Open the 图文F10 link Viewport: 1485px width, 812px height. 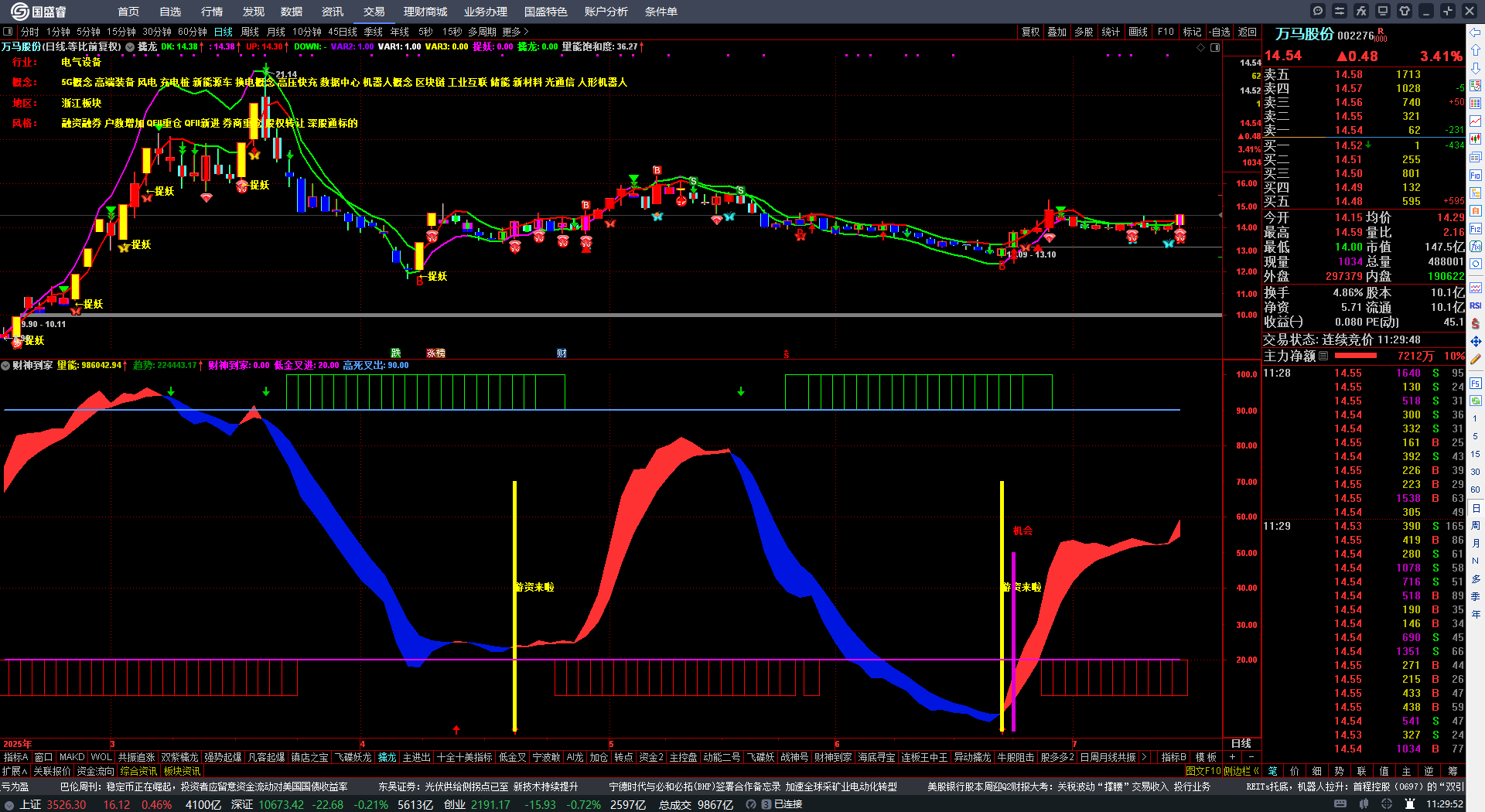(x=1203, y=771)
